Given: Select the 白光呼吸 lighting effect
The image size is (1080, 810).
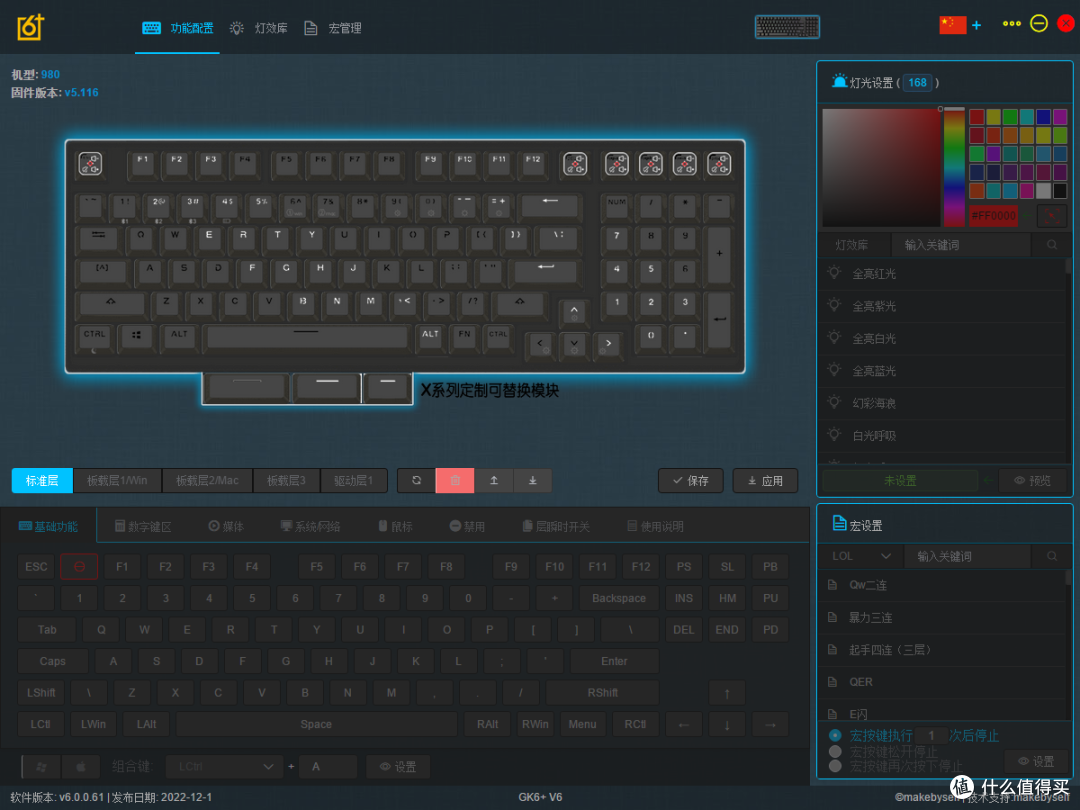Looking at the screenshot, I should click(x=942, y=435).
